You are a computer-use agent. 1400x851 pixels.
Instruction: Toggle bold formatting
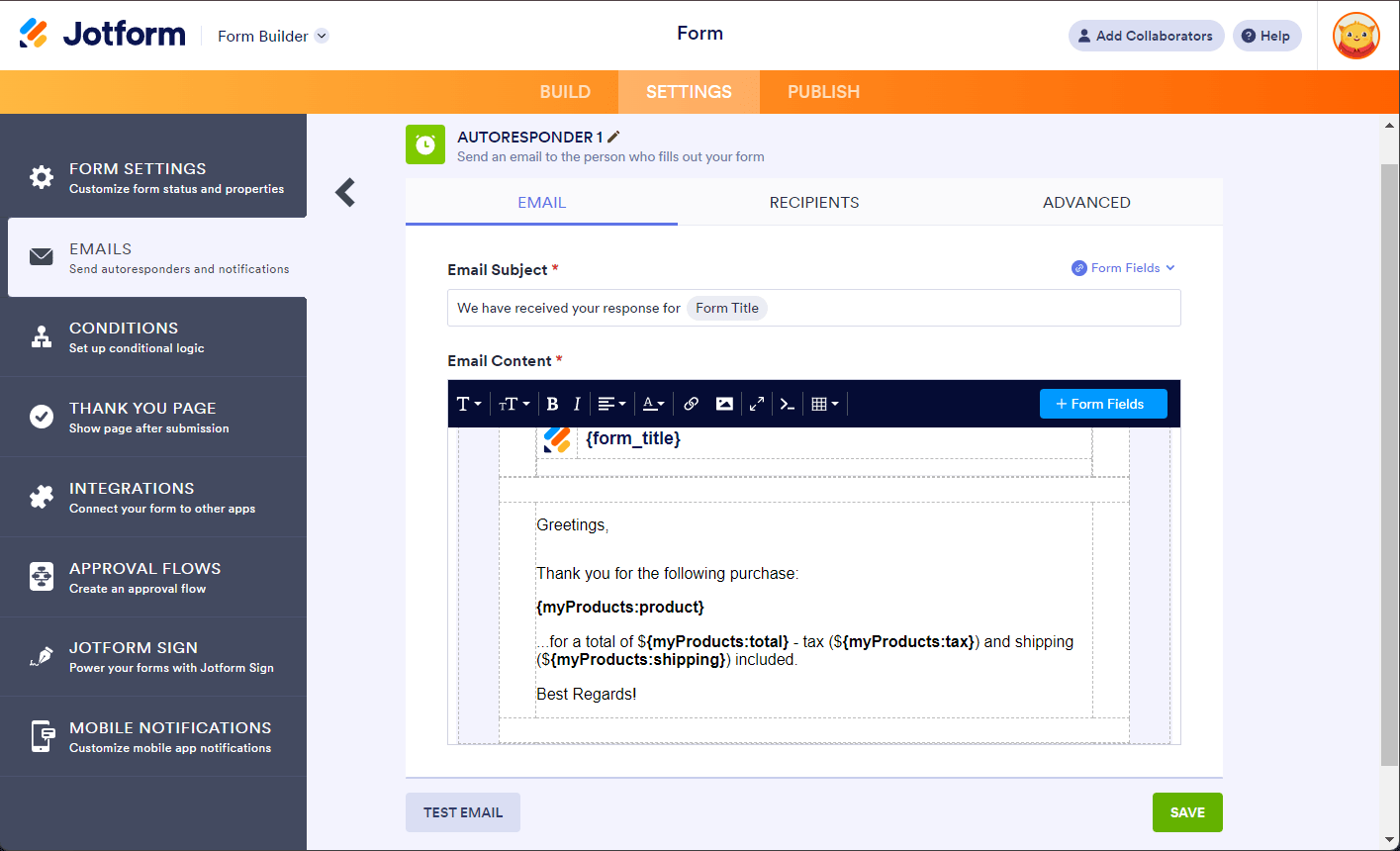pos(552,404)
